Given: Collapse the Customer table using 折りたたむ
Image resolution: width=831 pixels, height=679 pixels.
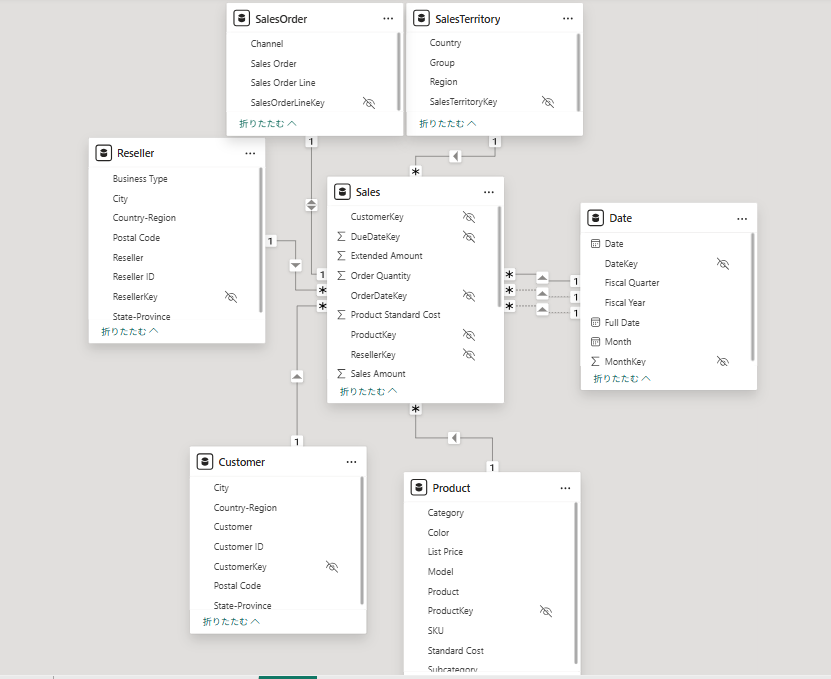Looking at the screenshot, I should 231,621.
